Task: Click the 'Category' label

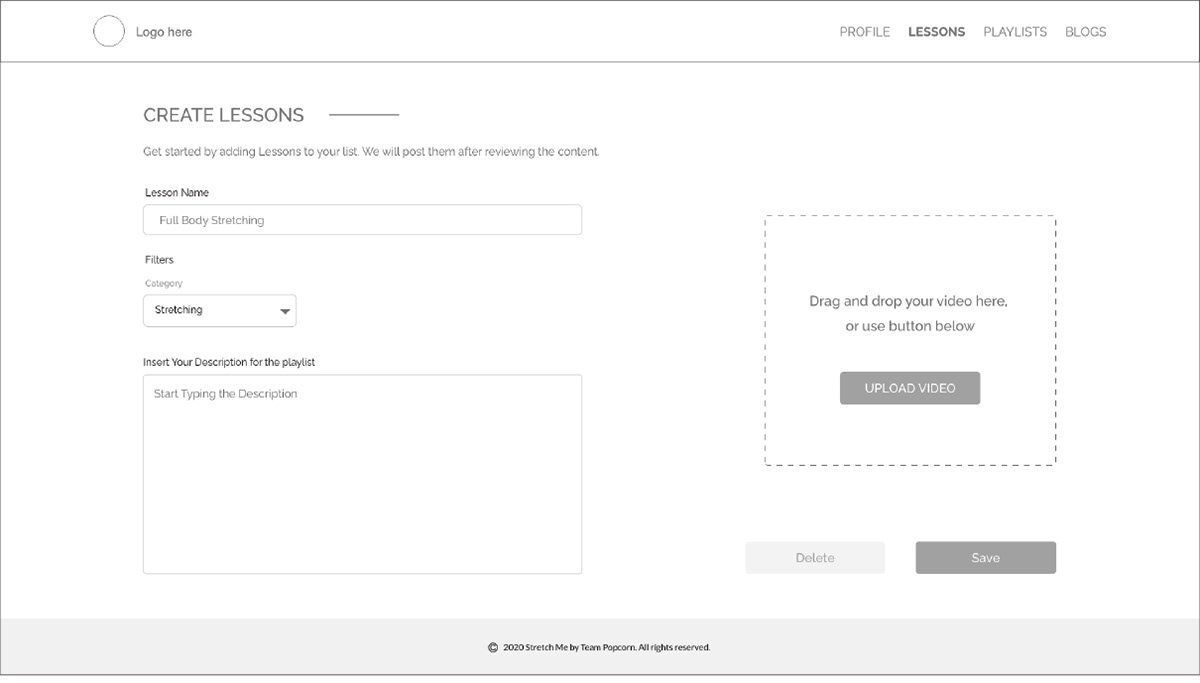Action: point(164,284)
